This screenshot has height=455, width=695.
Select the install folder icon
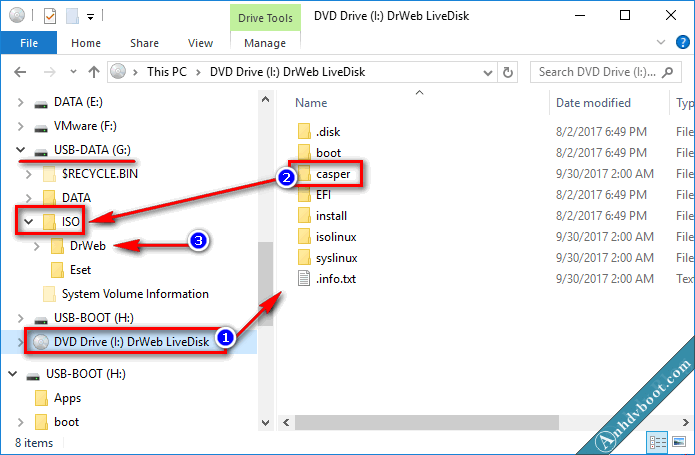pyautogui.click(x=304, y=216)
